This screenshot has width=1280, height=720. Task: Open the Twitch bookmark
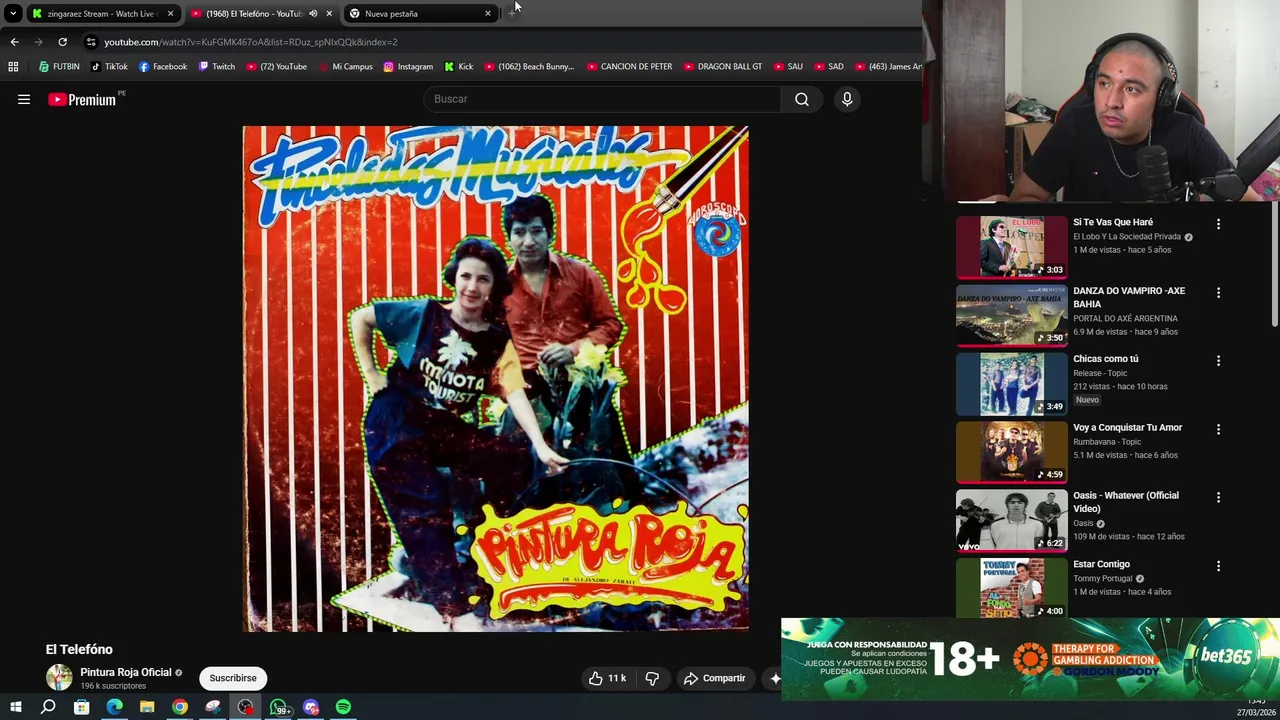217,67
